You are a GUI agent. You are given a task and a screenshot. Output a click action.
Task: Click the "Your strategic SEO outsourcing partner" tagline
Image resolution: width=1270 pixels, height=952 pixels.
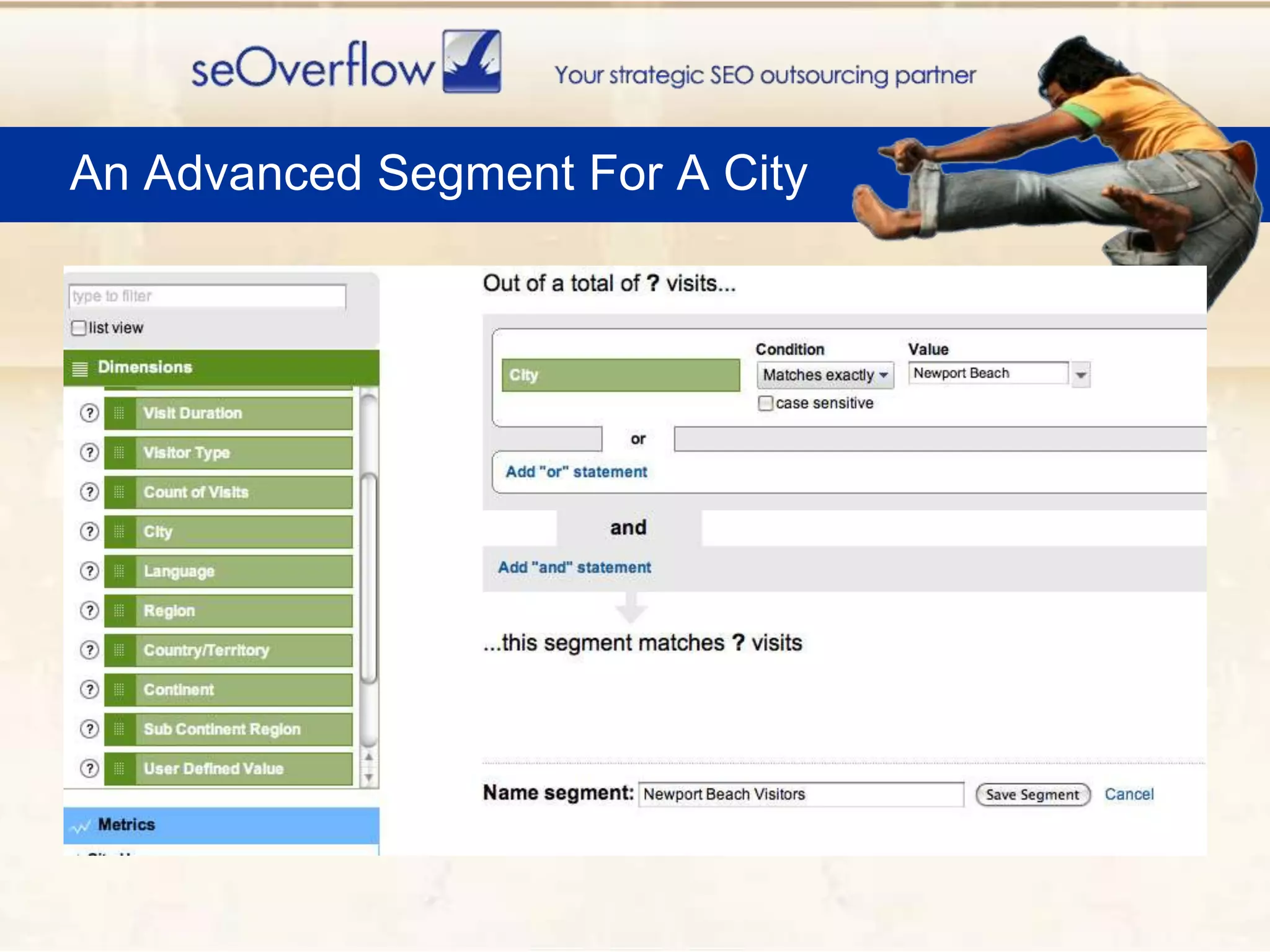point(765,76)
